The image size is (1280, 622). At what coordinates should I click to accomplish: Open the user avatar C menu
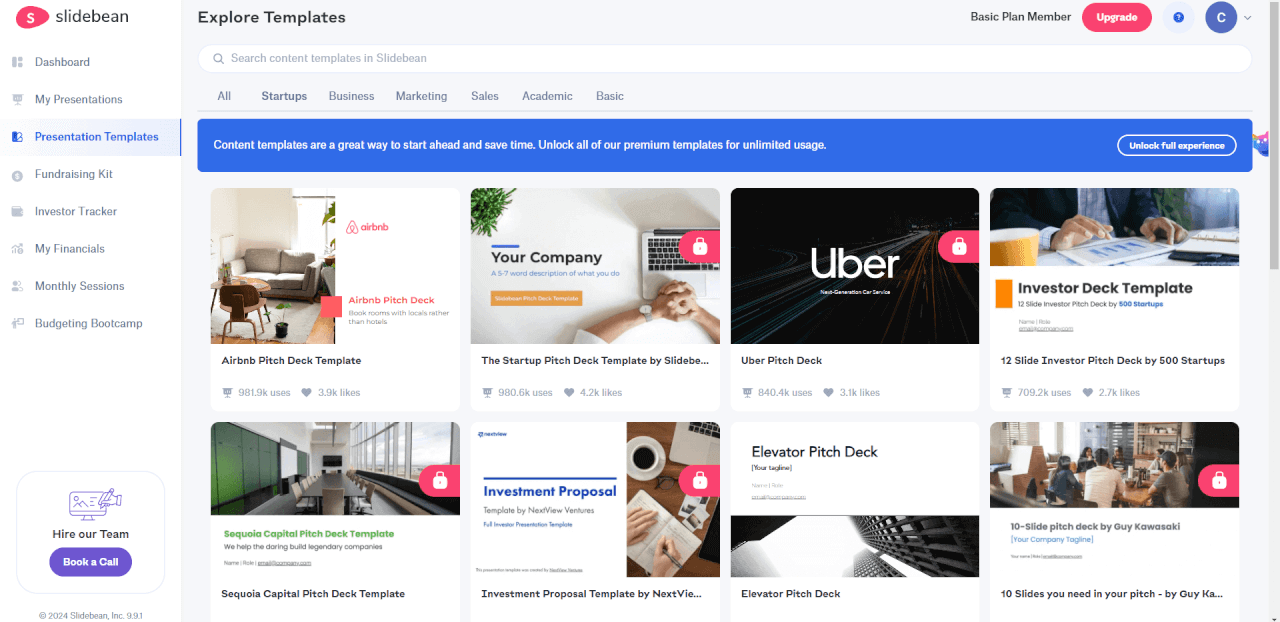point(1221,17)
